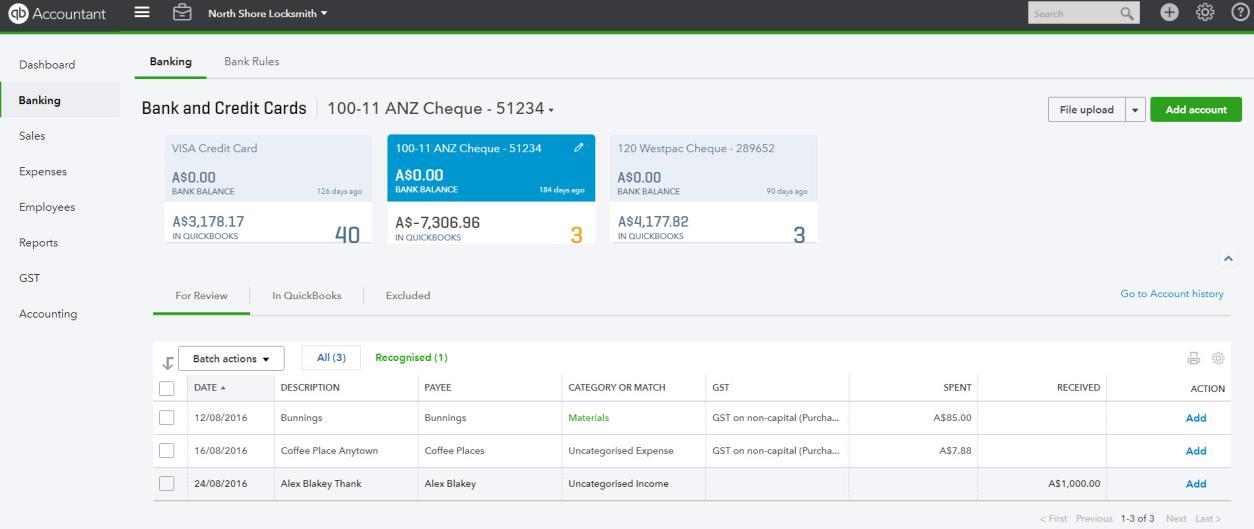
Task: Open the settings gear in header
Action: (x=1205, y=13)
